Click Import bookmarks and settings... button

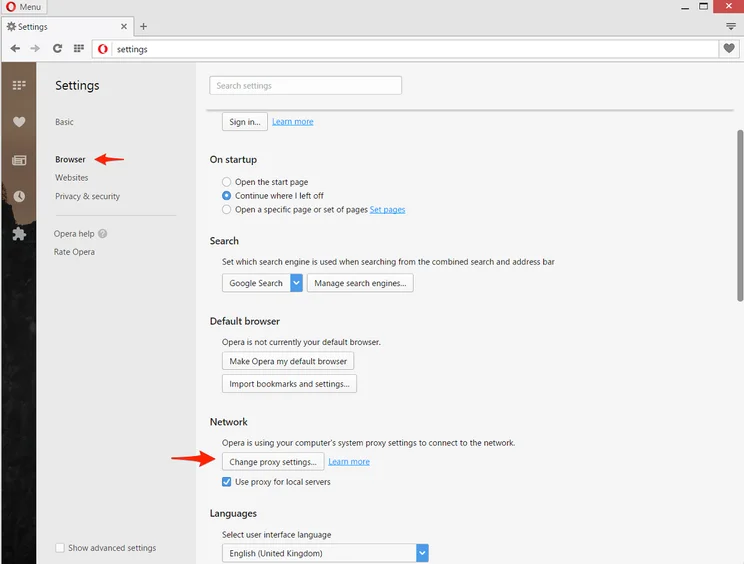pos(289,384)
